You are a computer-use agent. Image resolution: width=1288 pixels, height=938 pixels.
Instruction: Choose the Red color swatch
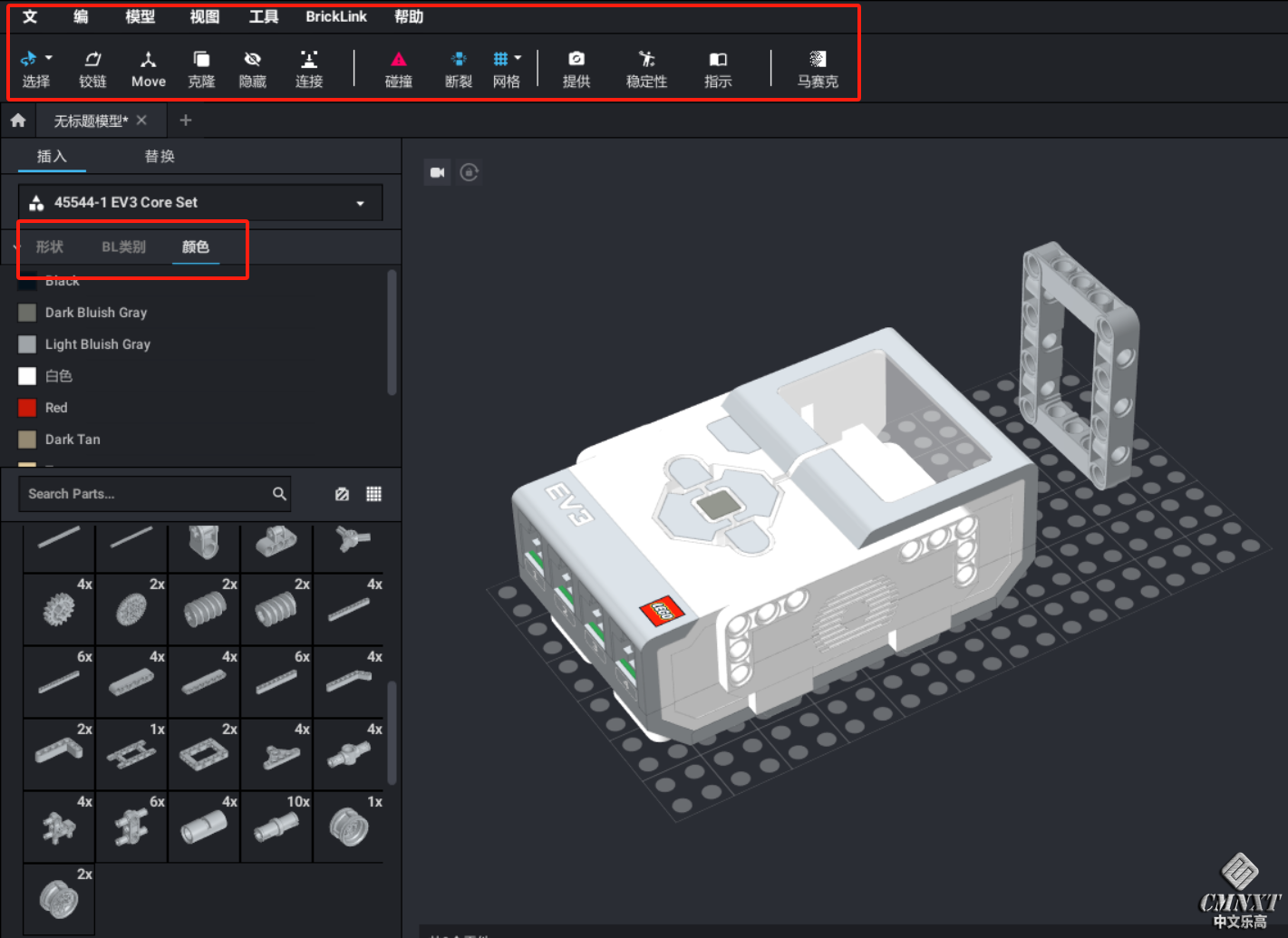coord(27,408)
